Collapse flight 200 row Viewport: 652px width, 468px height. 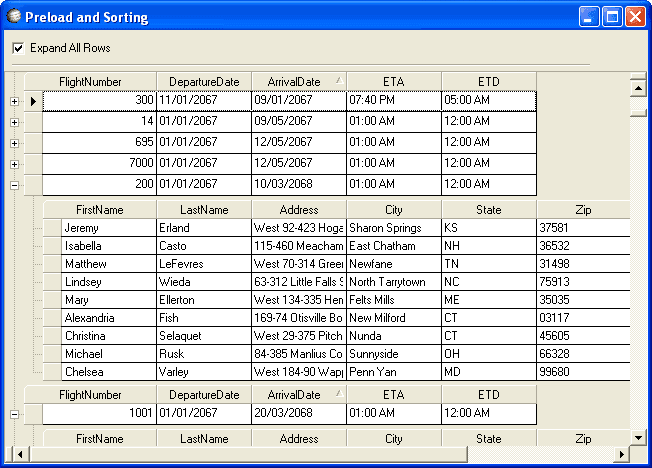(15, 186)
